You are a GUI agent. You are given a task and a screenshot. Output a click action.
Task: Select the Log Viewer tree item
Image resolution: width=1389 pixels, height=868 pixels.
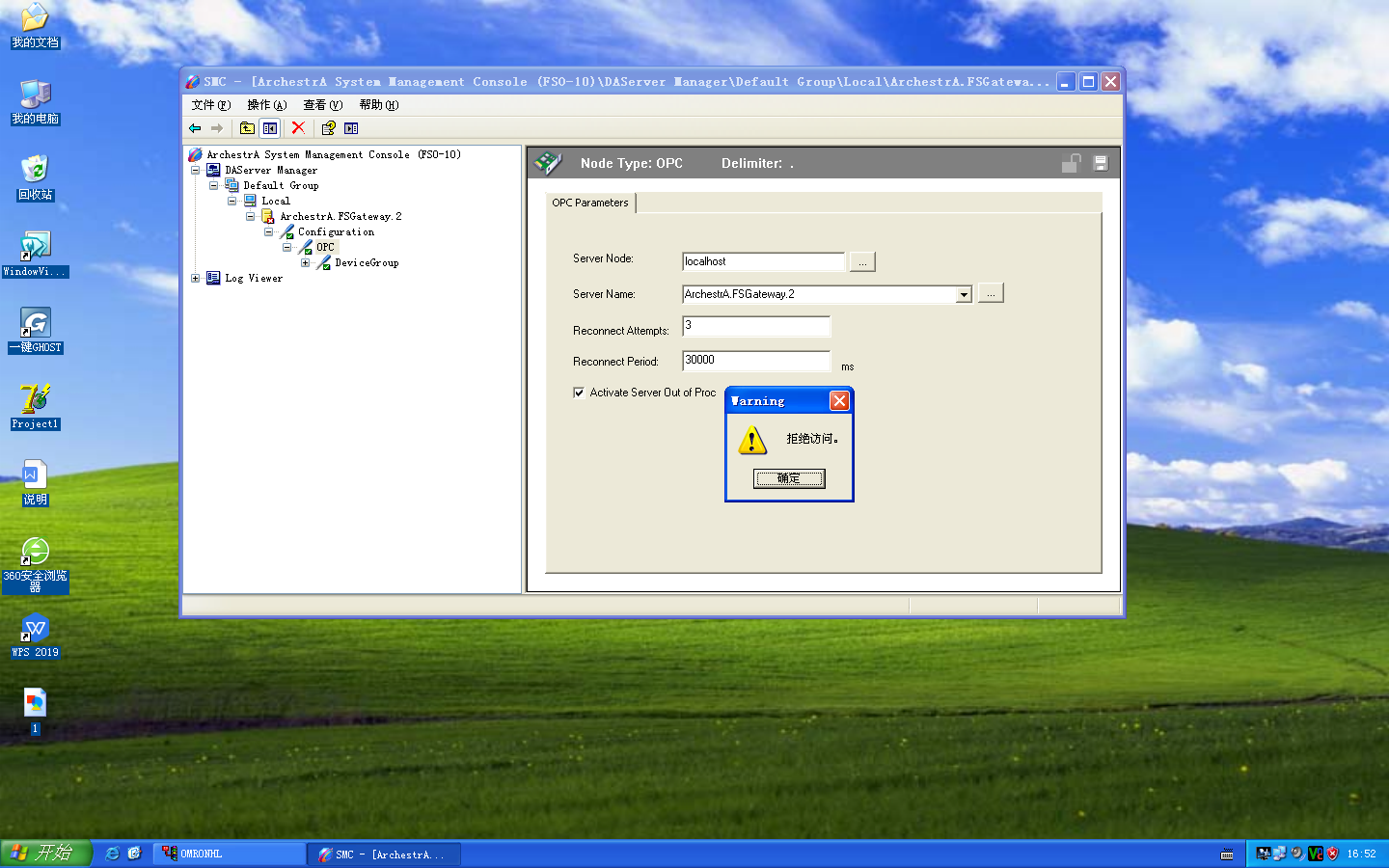[254, 278]
